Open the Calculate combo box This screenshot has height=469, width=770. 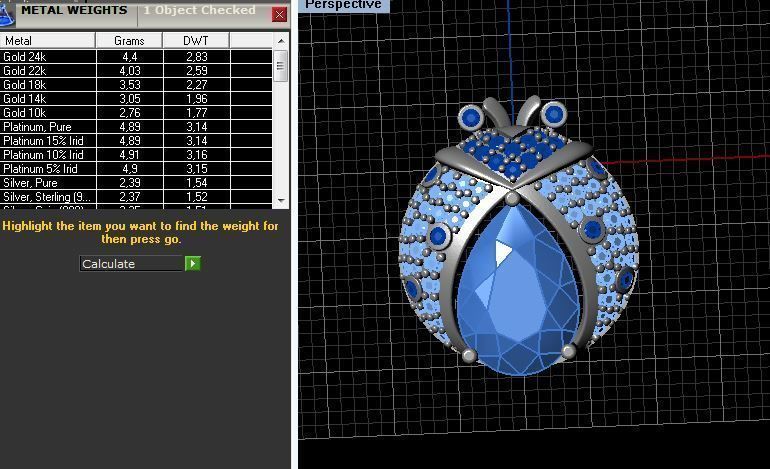click(132, 264)
